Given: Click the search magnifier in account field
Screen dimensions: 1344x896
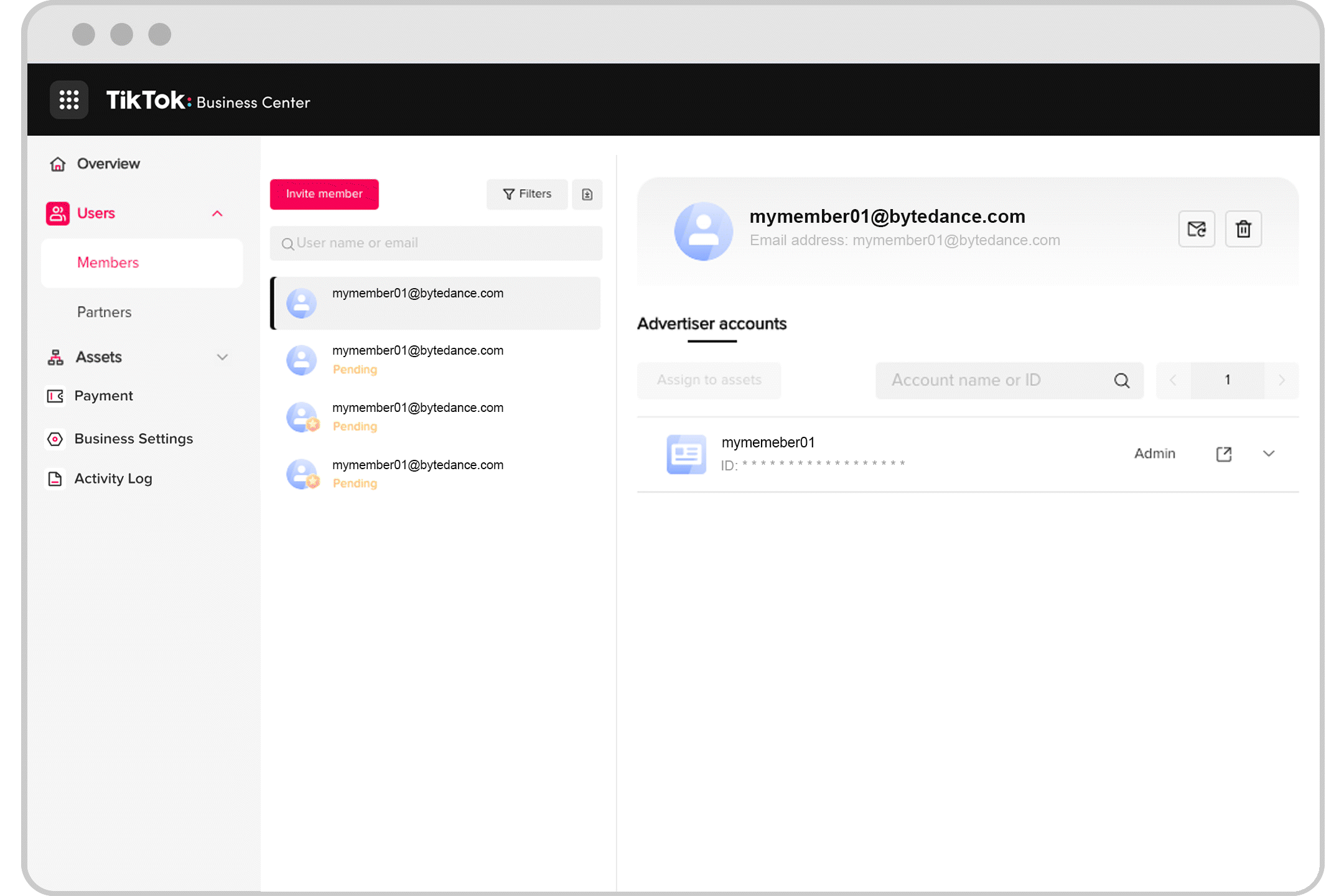Looking at the screenshot, I should coord(1121,380).
